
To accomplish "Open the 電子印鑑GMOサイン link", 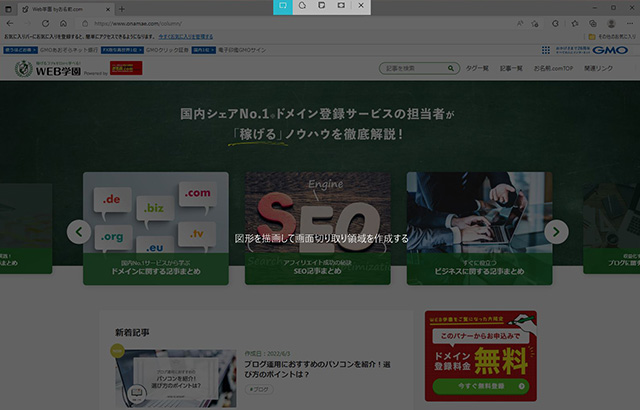I will coord(242,50).
